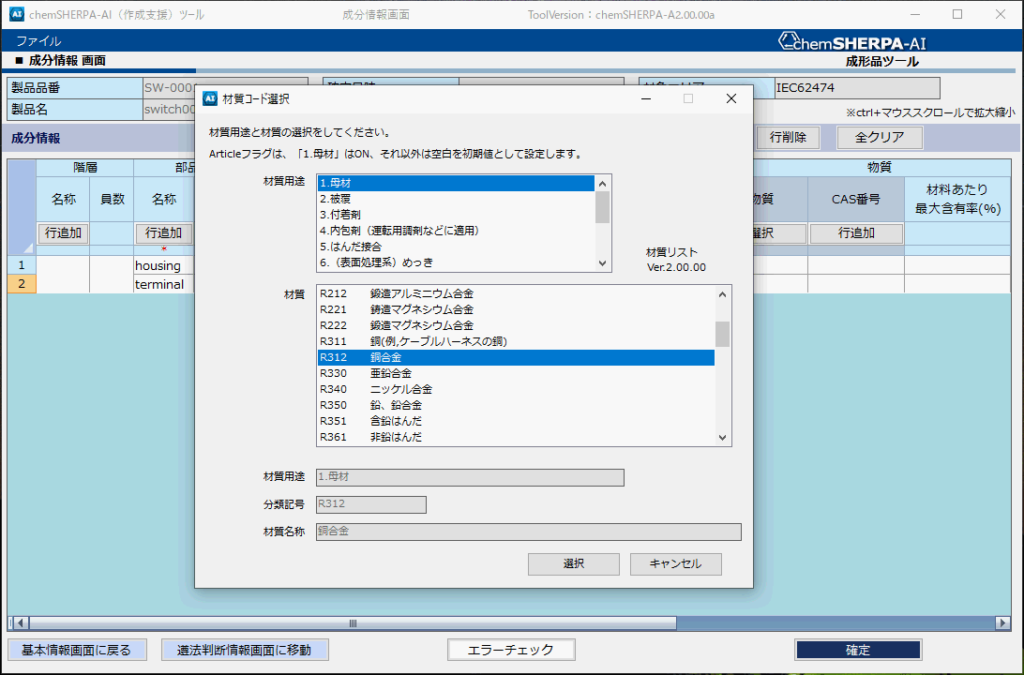Viewport: 1024px width, 675px height.
Task: Select 3.付着剤 in material usage list
Action: [x=456, y=215]
